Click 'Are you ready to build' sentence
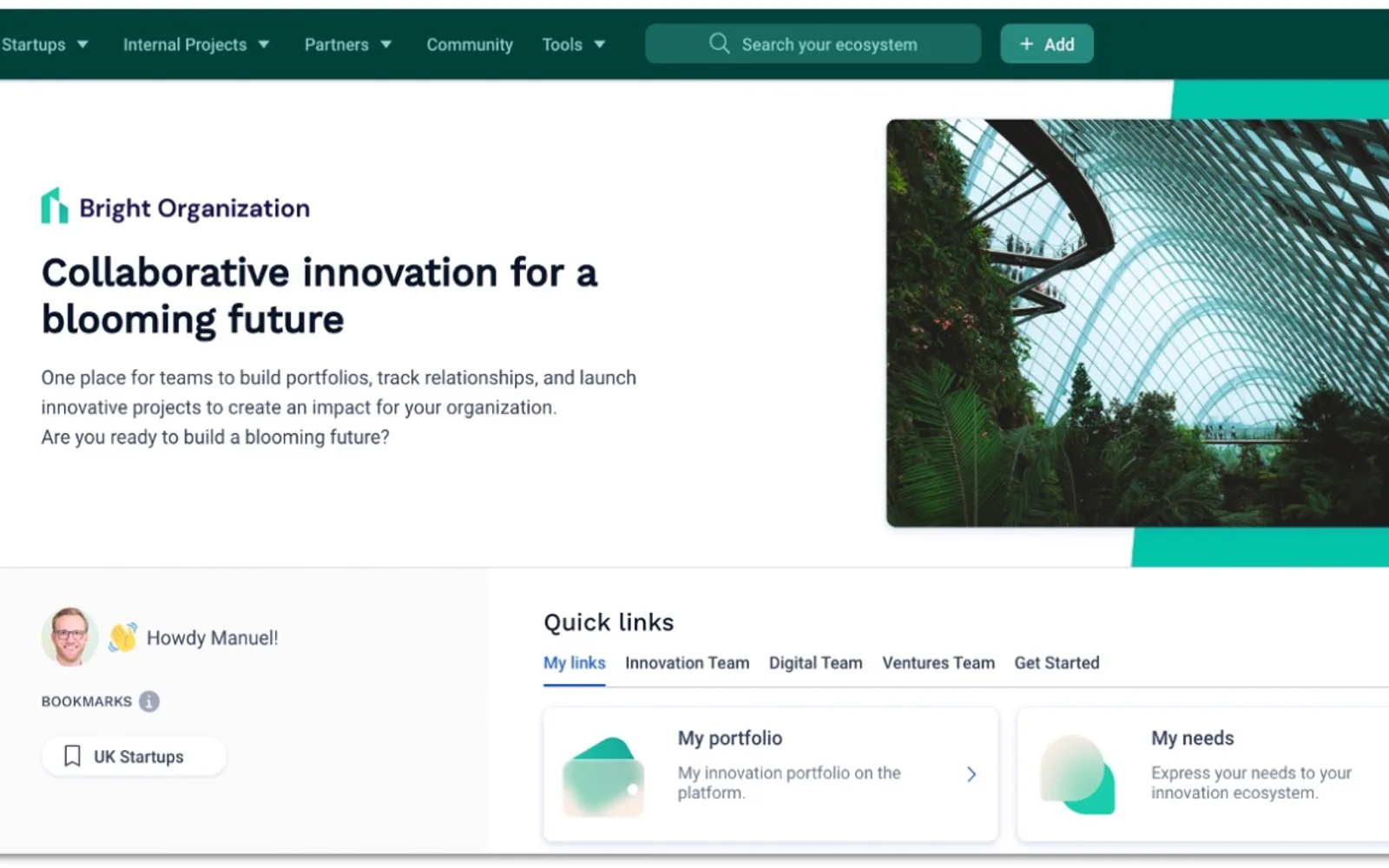The width and height of the screenshot is (1389, 868). (x=215, y=437)
